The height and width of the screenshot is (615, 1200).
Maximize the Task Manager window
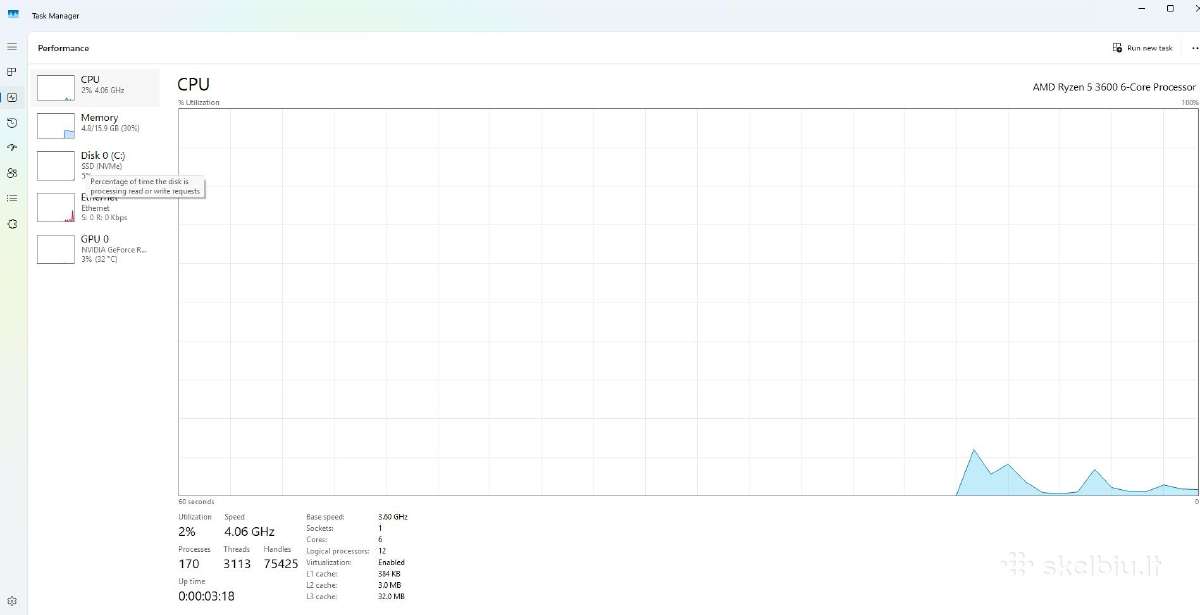[1170, 8]
